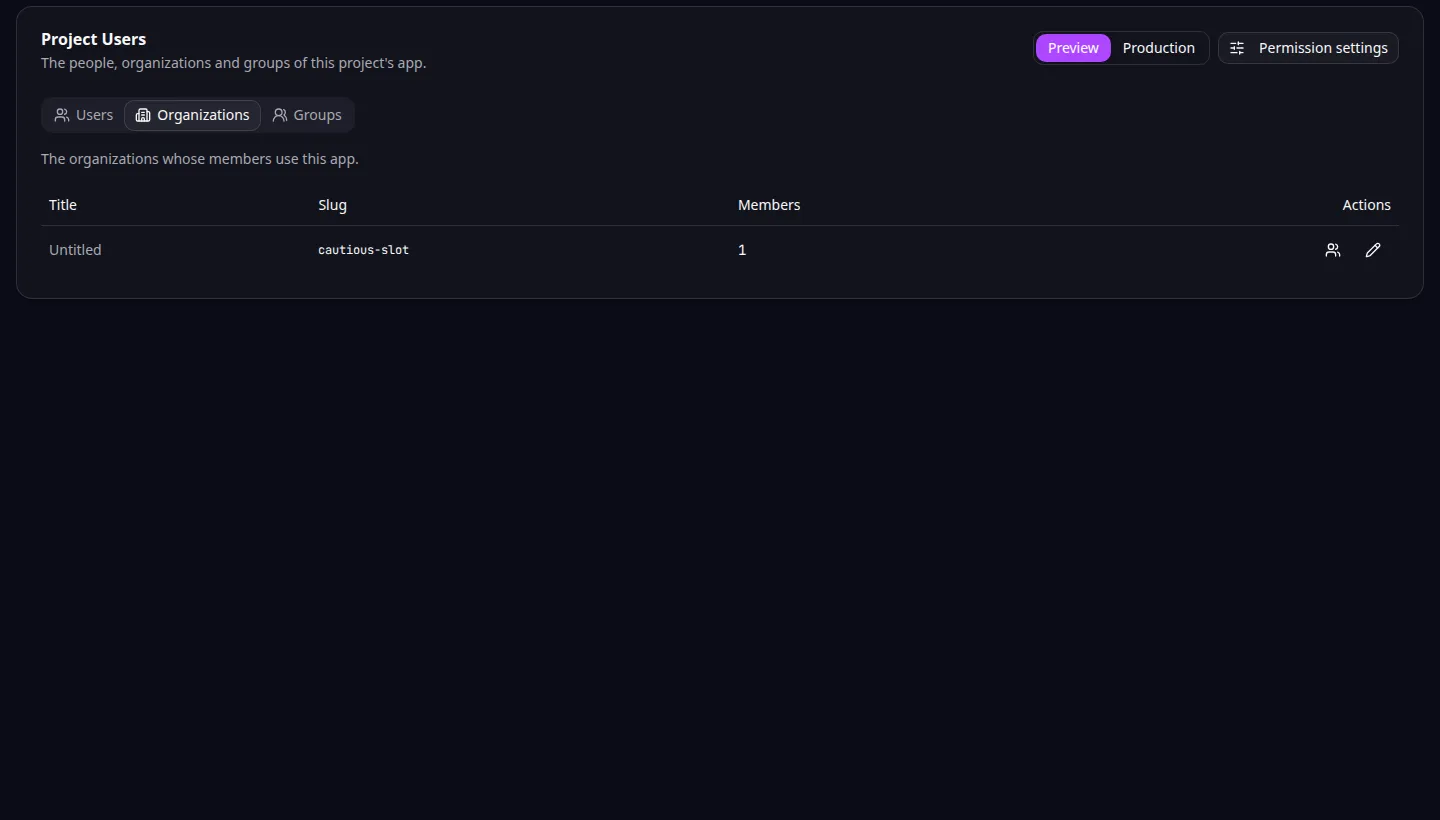Open Permission settings

coord(1308,48)
